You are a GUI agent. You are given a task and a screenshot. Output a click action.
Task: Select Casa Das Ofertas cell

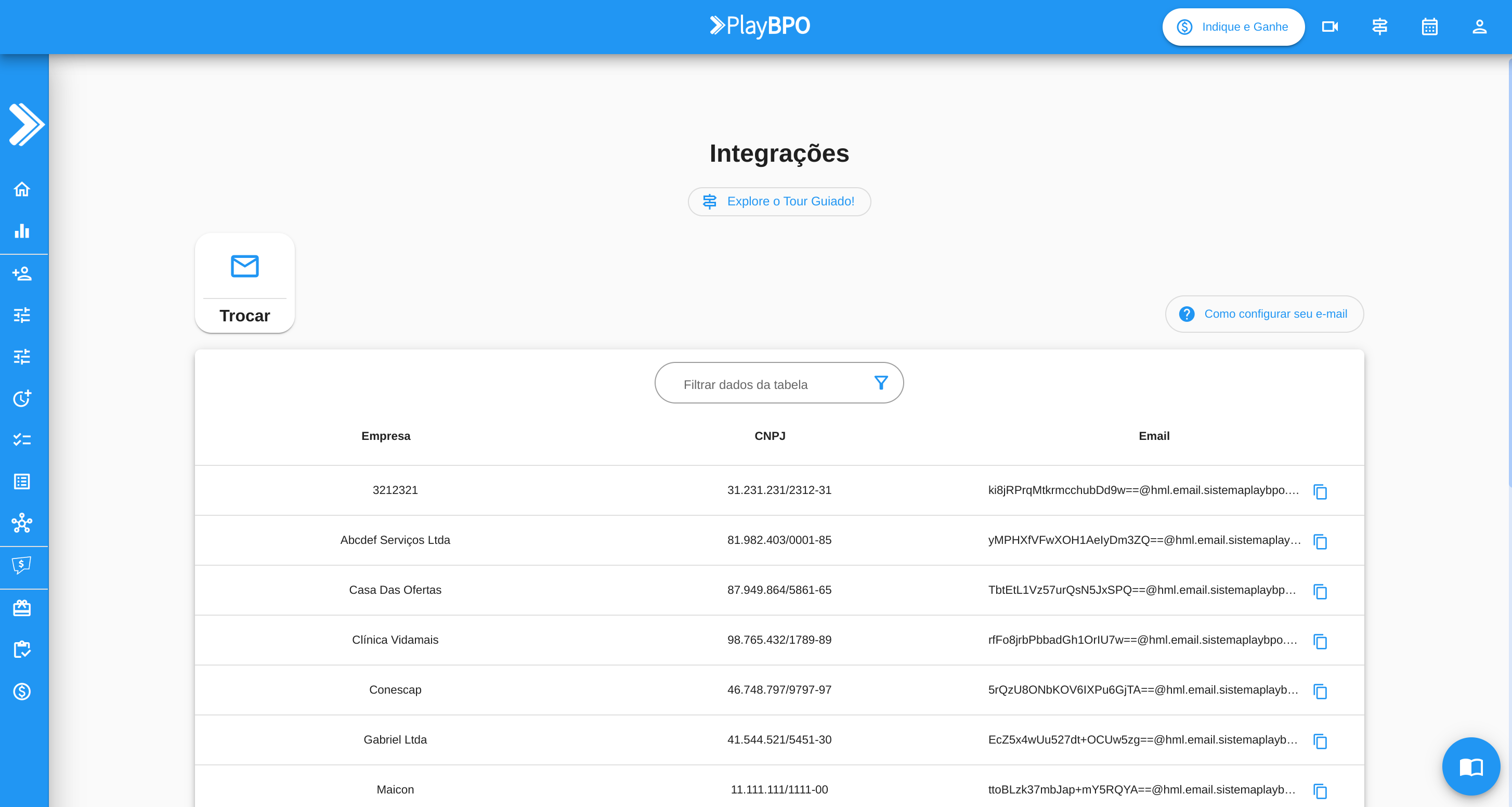395,590
